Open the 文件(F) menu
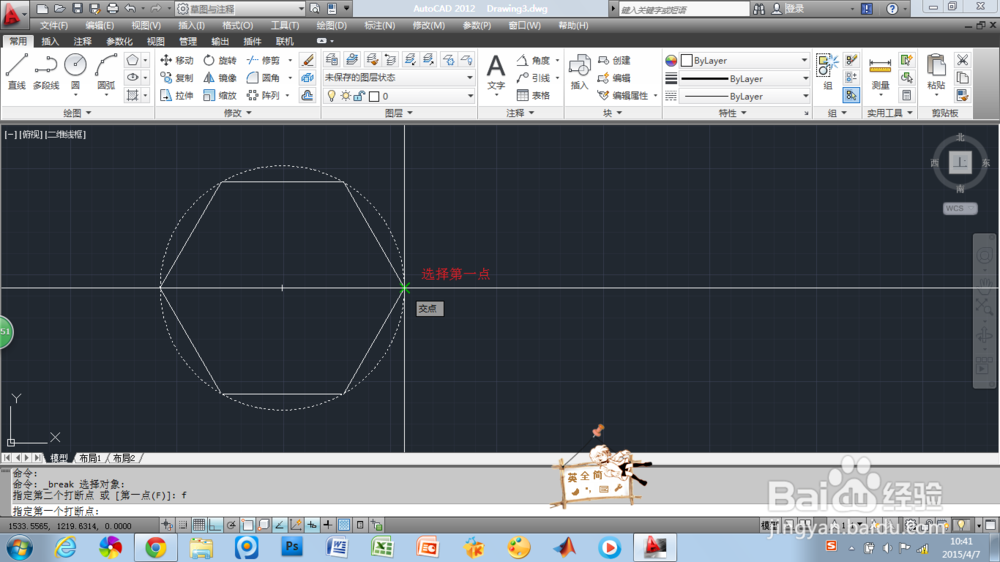The height and width of the screenshot is (562, 1000). tap(54, 26)
